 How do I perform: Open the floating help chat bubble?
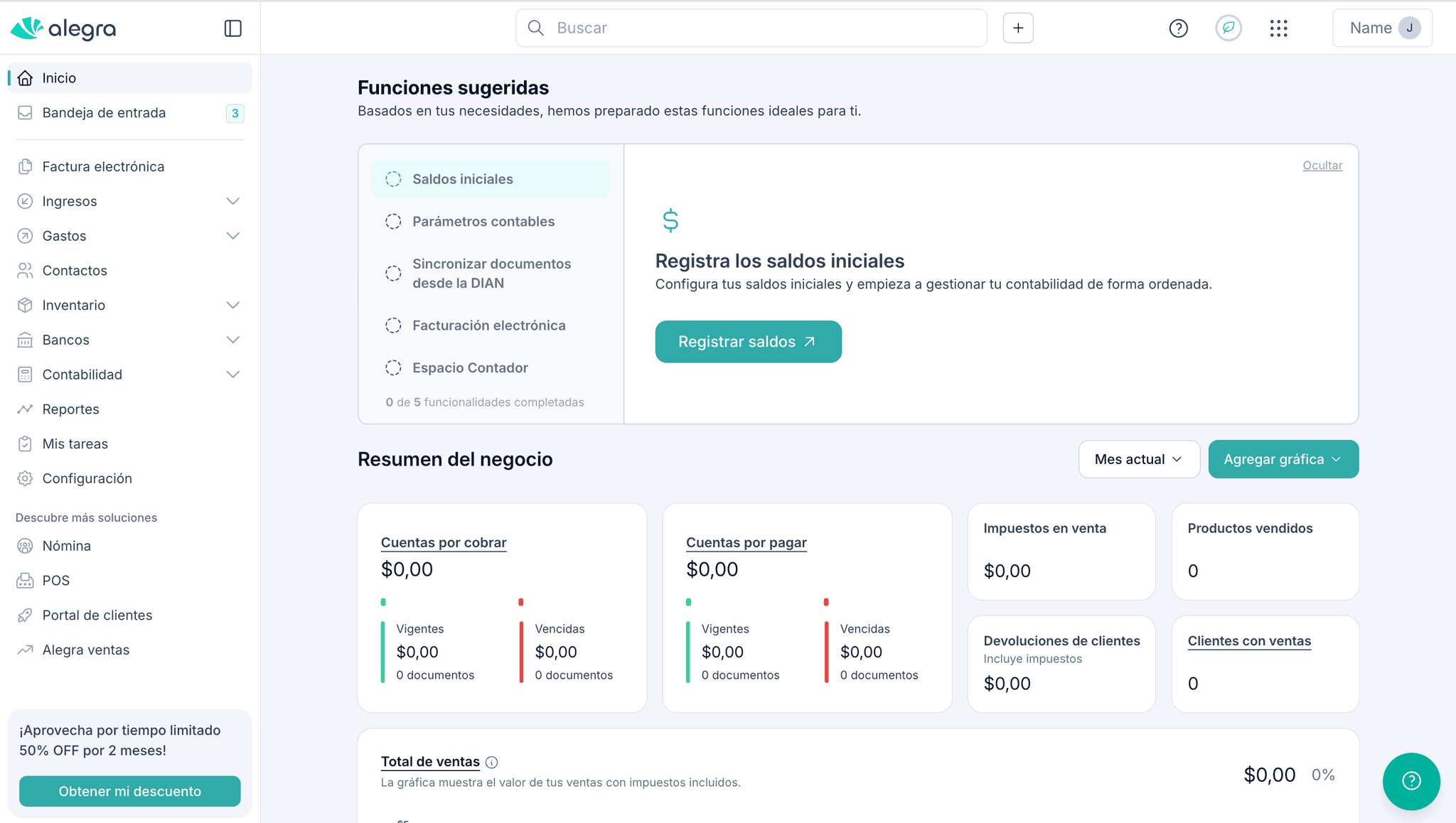[1410, 780]
